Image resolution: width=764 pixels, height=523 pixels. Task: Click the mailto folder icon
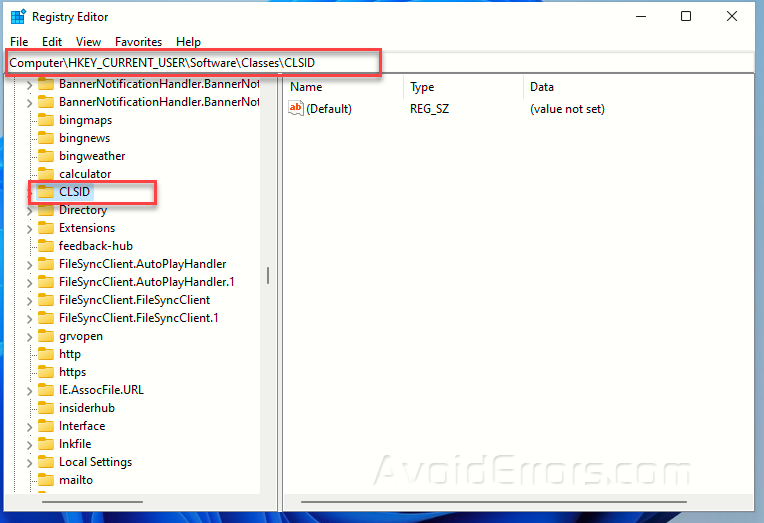(46, 480)
